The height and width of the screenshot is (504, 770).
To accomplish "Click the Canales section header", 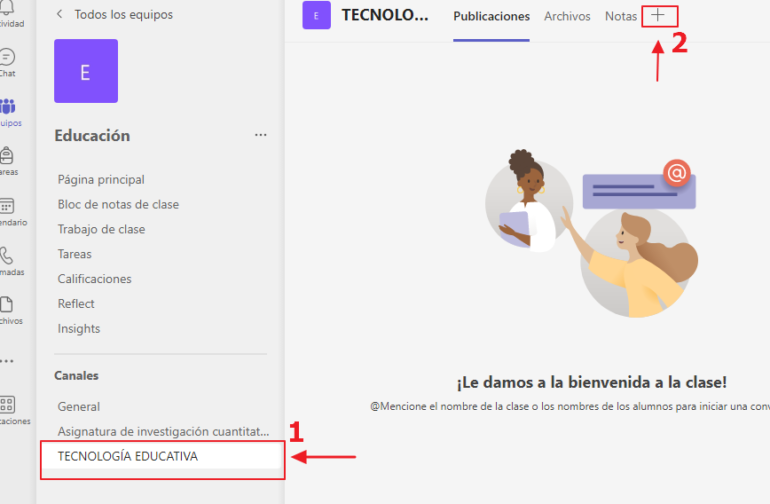I will (x=77, y=376).
